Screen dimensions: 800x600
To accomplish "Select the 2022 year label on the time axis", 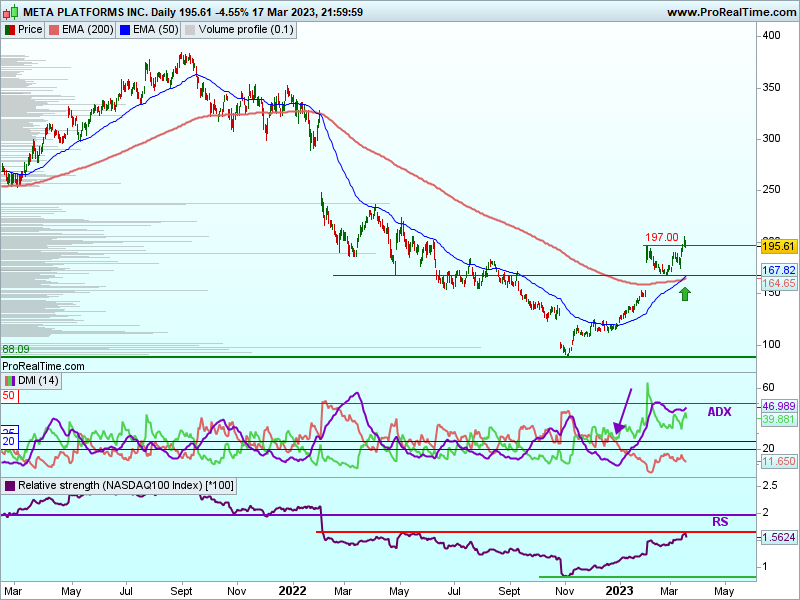I will 292,591.
